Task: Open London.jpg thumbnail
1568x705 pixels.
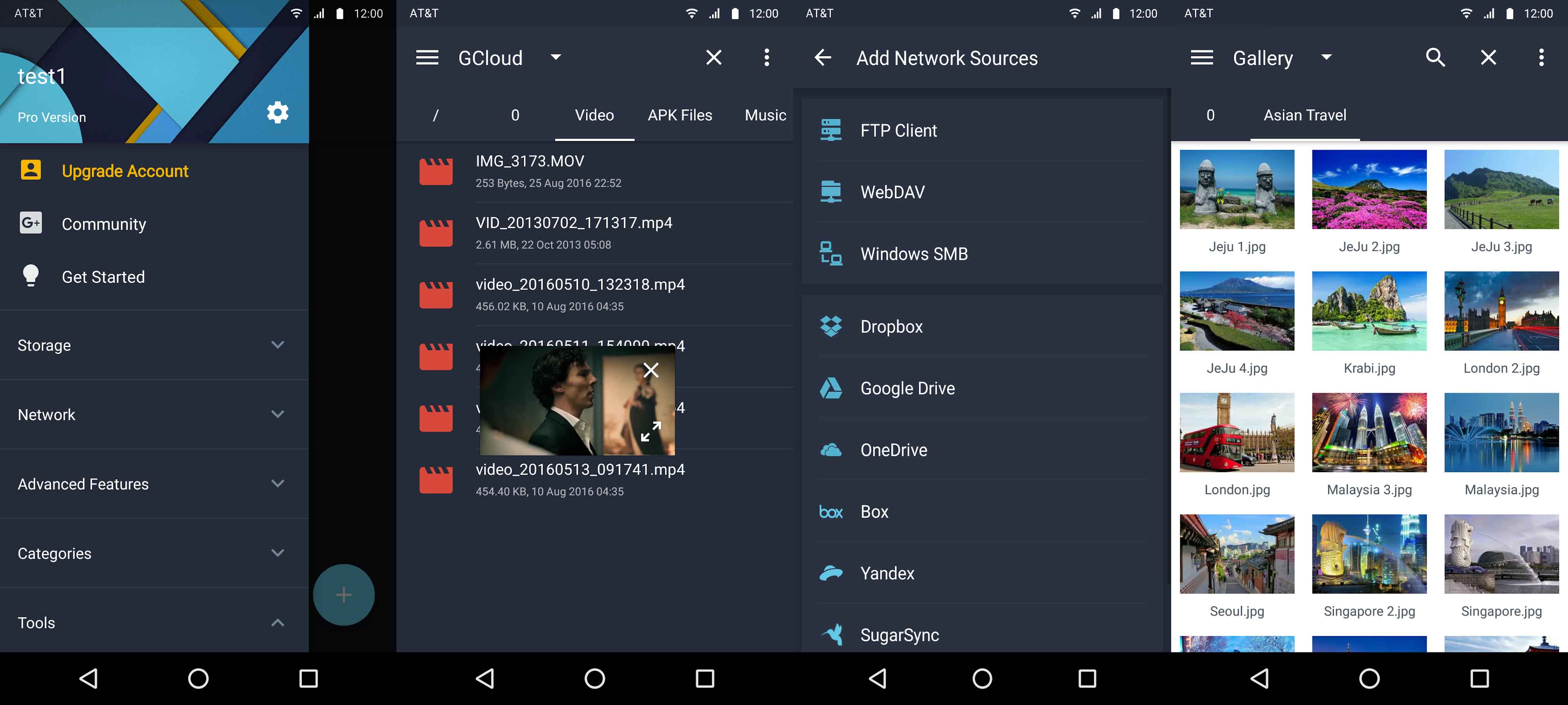Action: (x=1236, y=432)
